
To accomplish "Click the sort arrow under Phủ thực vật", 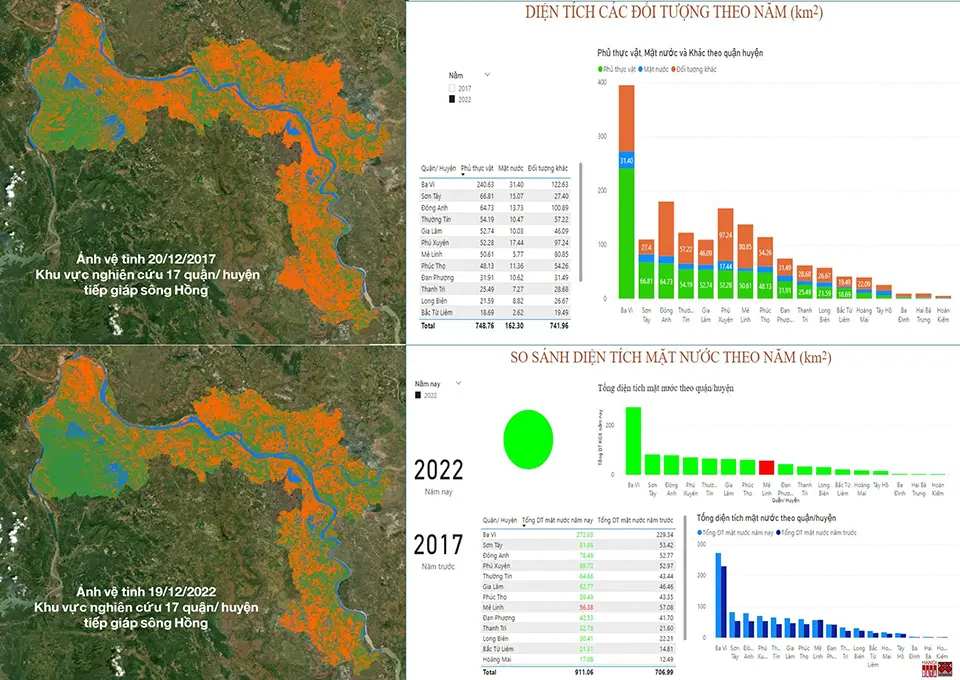I will pyautogui.click(x=463, y=174).
